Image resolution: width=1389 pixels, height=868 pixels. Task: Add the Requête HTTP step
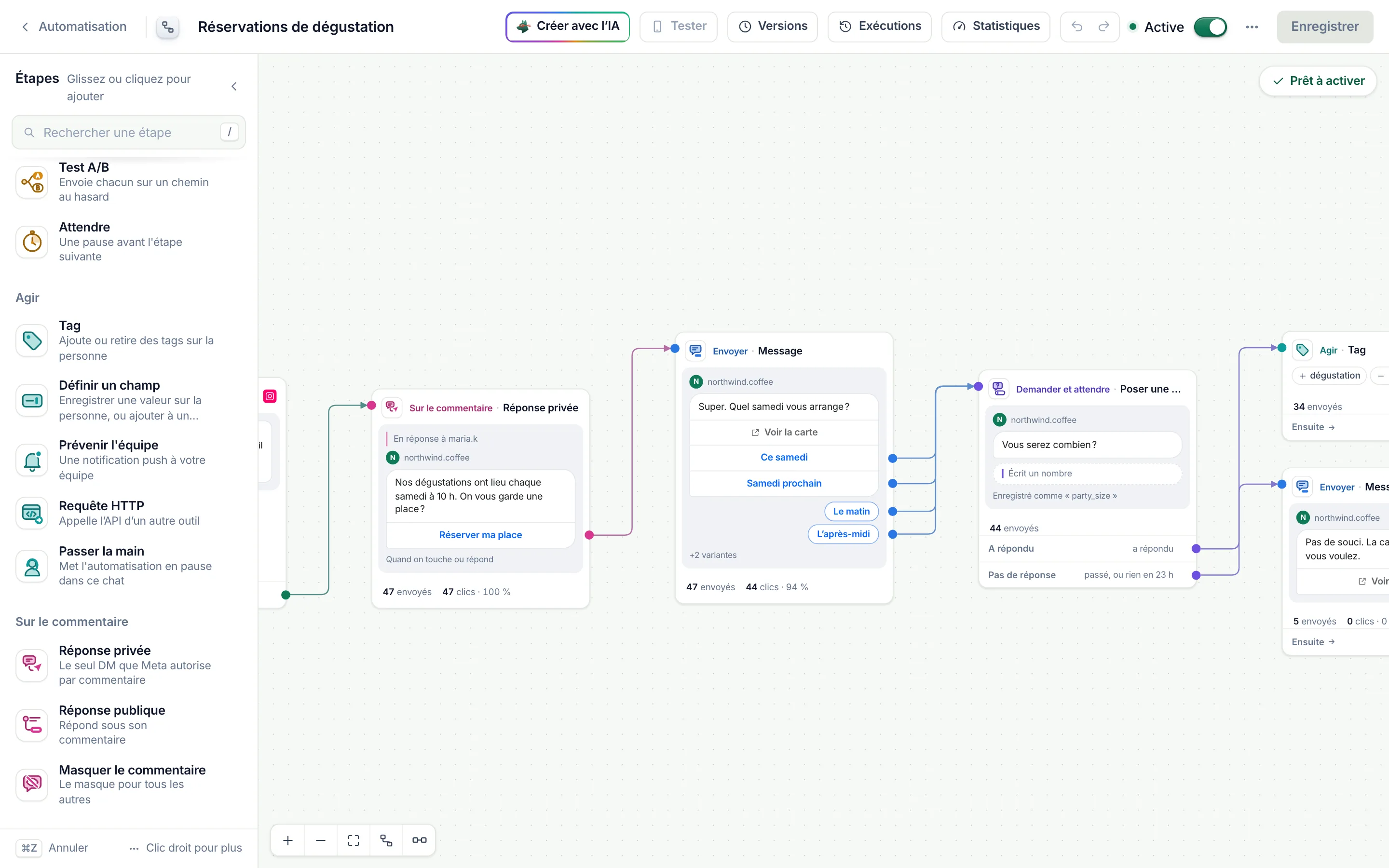129,513
